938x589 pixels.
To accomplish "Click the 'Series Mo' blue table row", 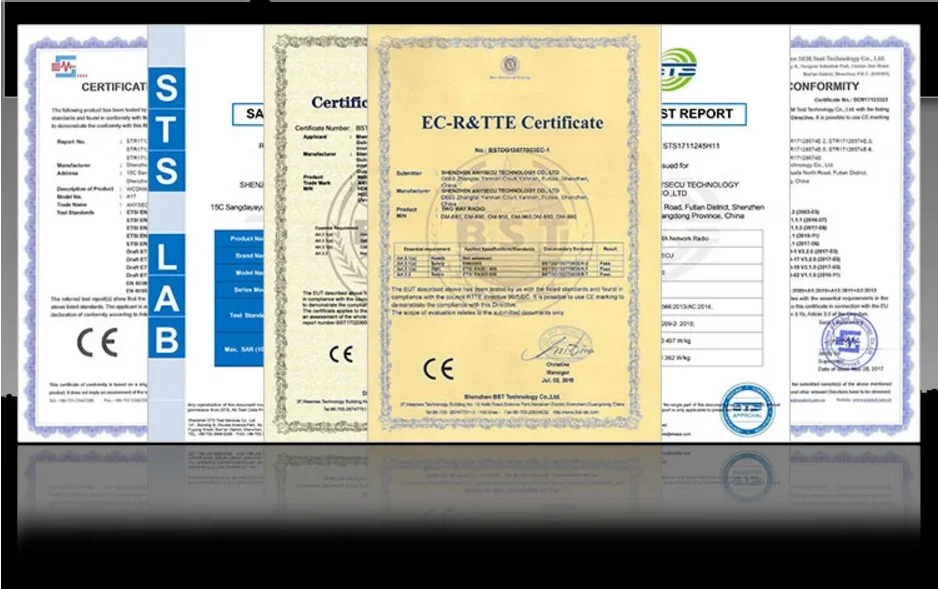I will pyautogui.click(x=239, y=290).
